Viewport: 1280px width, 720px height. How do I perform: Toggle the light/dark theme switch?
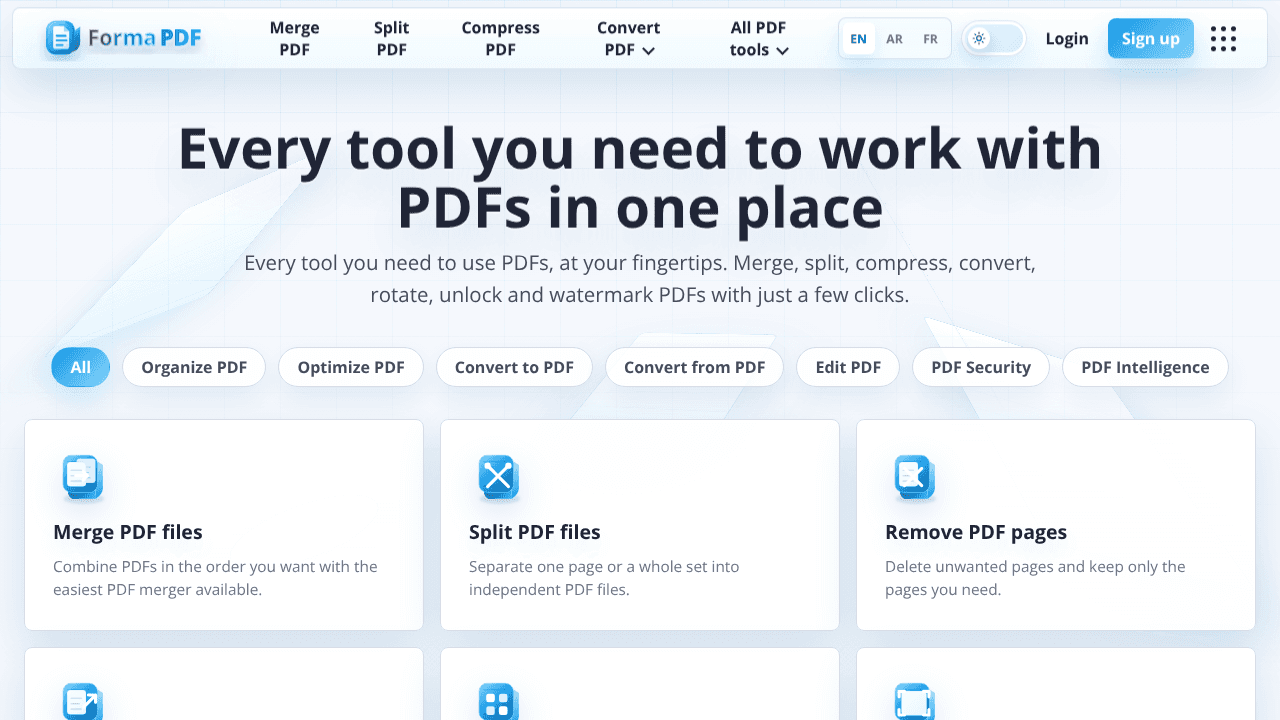pos(994,39)
